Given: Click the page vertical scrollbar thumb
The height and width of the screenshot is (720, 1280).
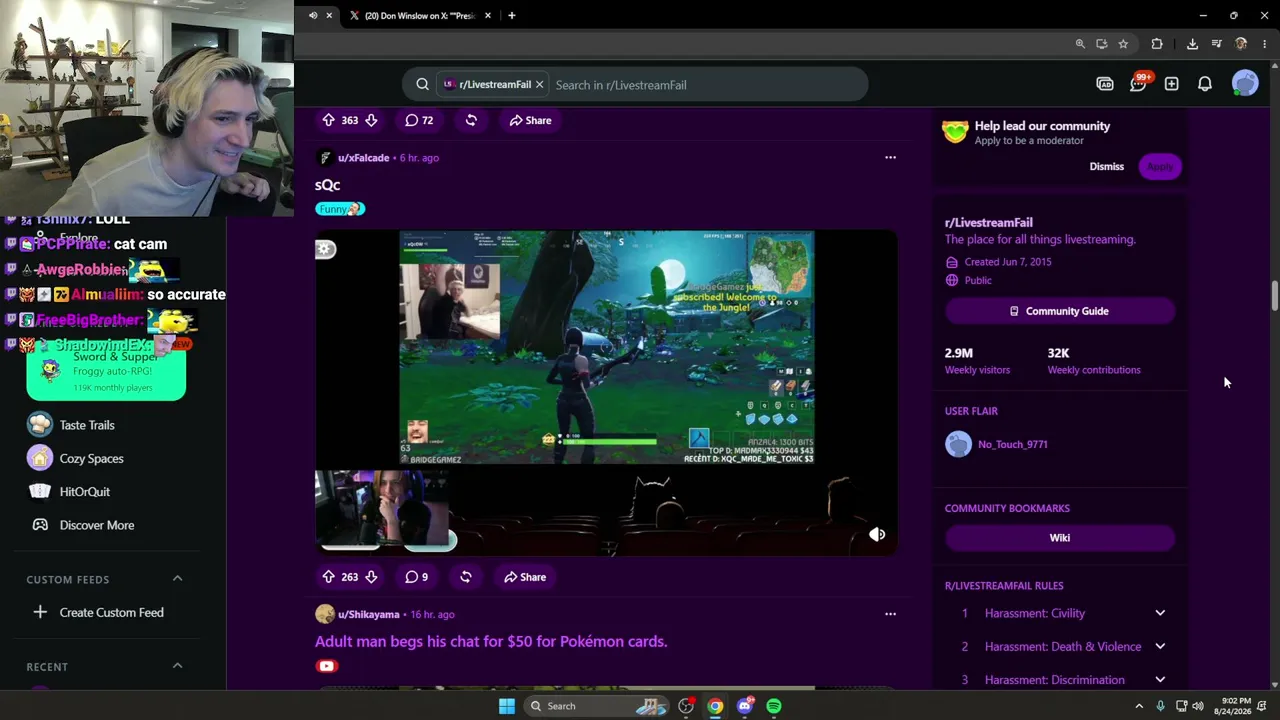Looking at the screenshot, I should [1274, 297].
